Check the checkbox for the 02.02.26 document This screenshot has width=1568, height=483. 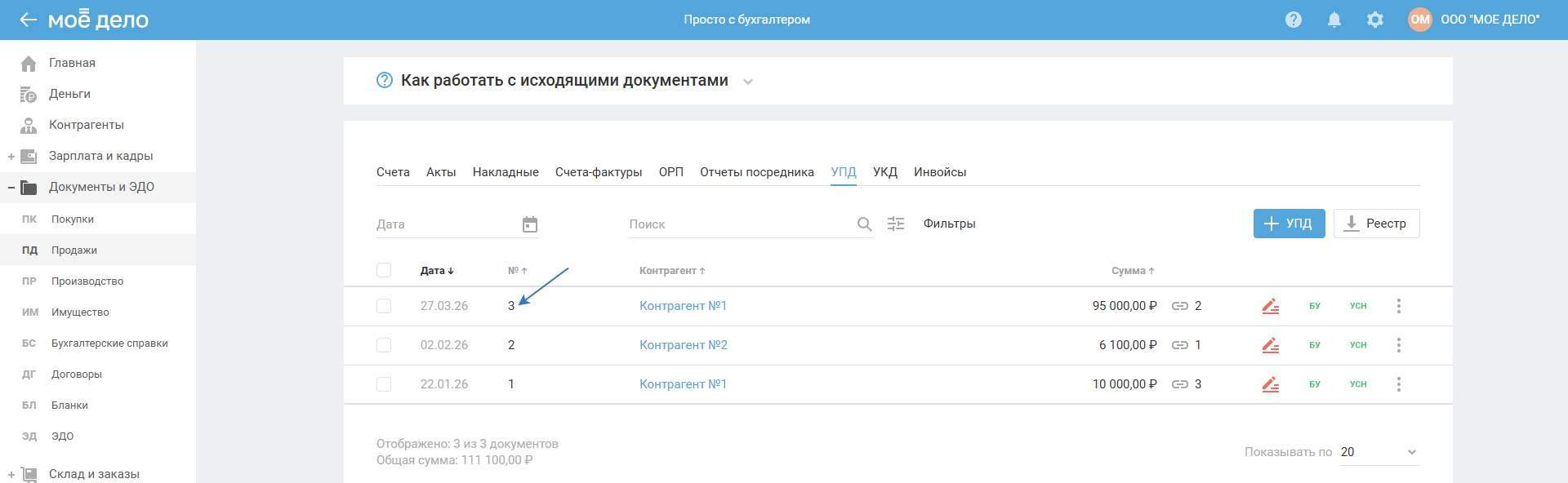coord(384,345)
